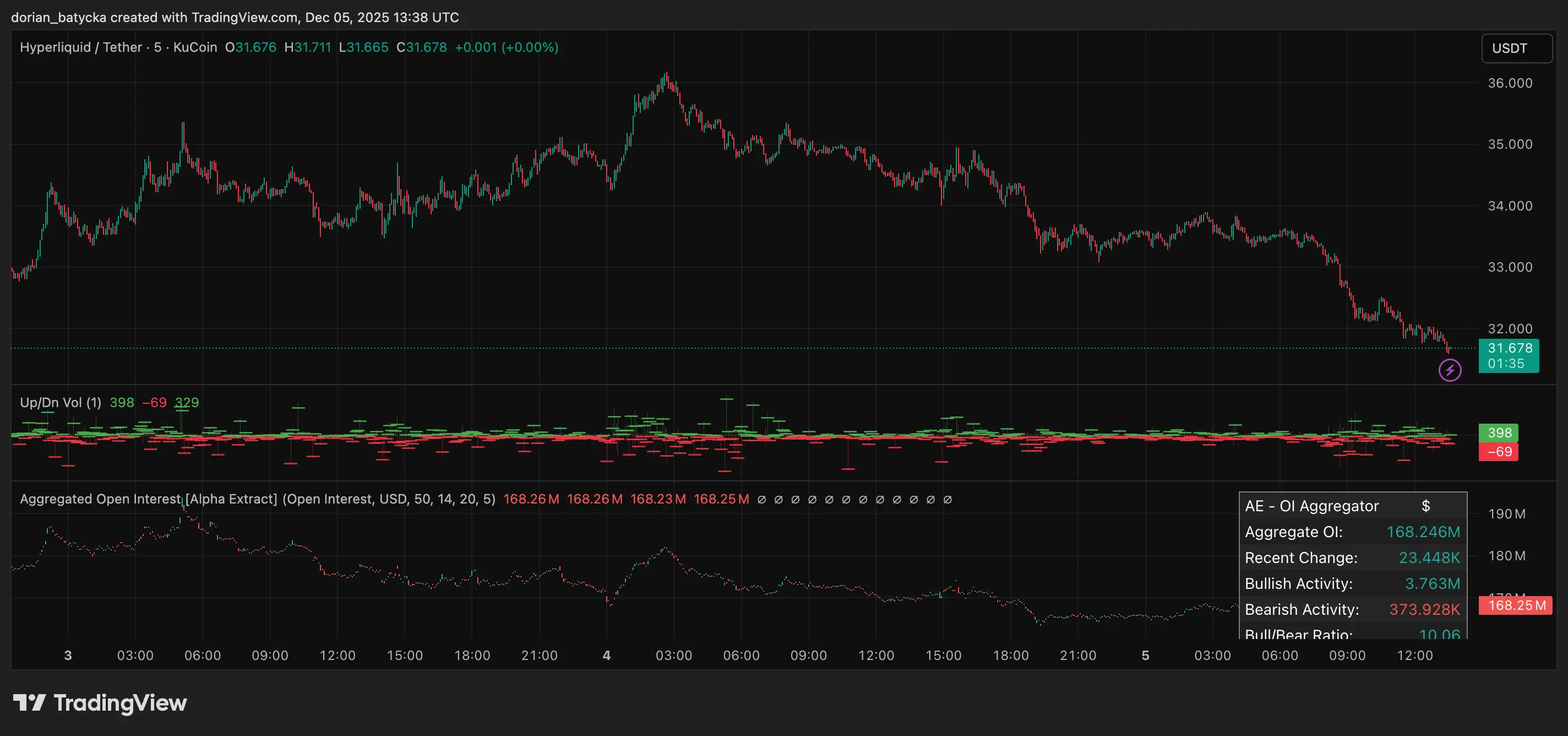Click the red 168.25M open interest axis label
This screenshot has width=1568, height=736.
pyautogui.click(x=1516, y=605)
